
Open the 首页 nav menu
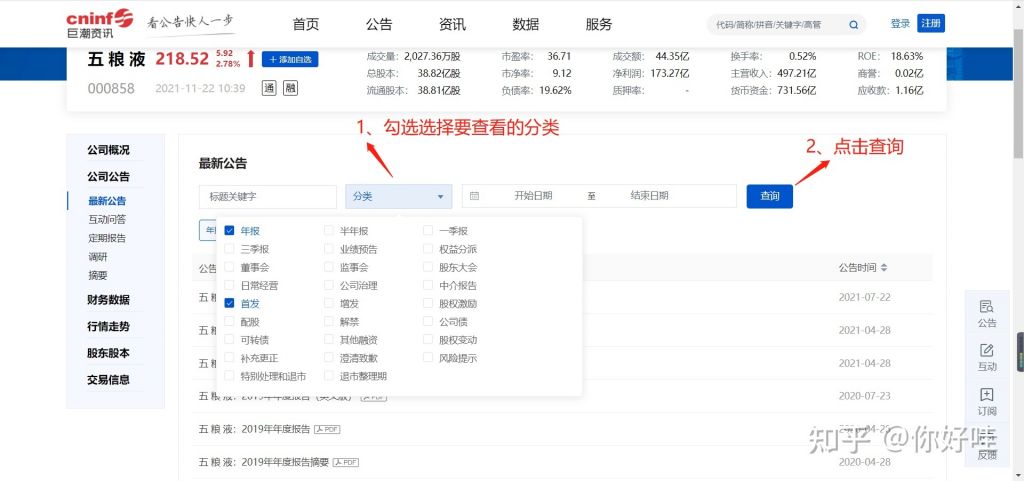point(306,25)
